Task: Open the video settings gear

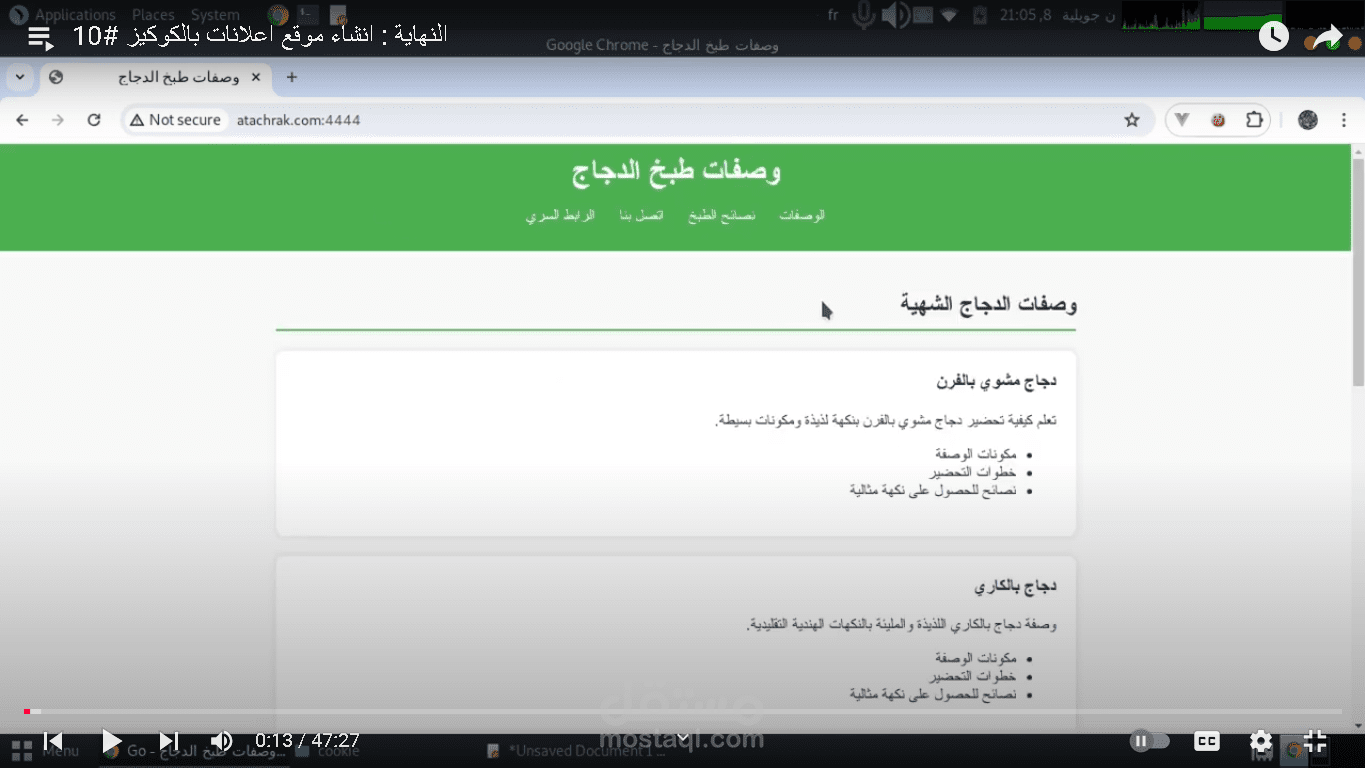Action: [1261, 741]
